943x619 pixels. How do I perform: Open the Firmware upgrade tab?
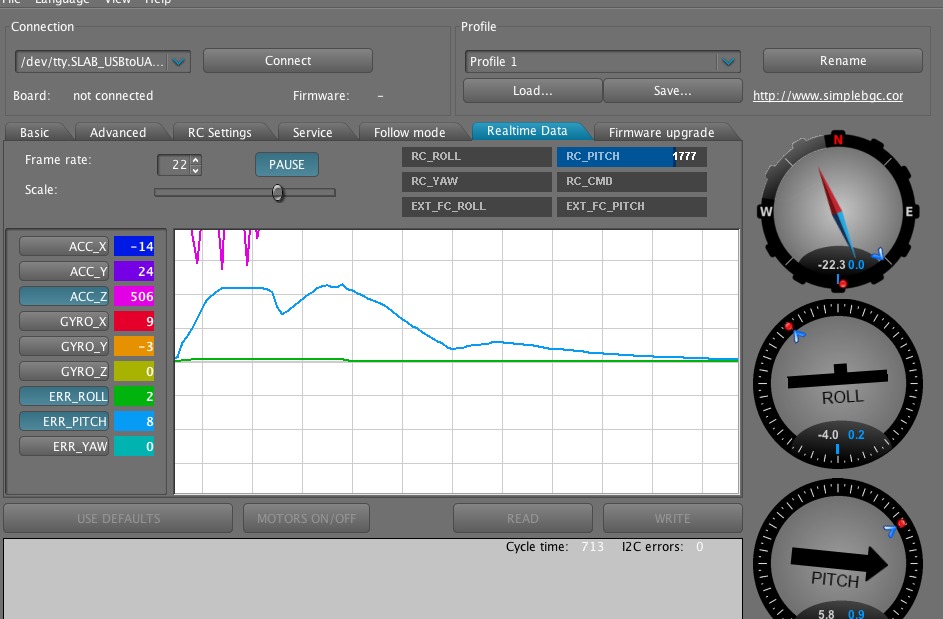[661, 132]
